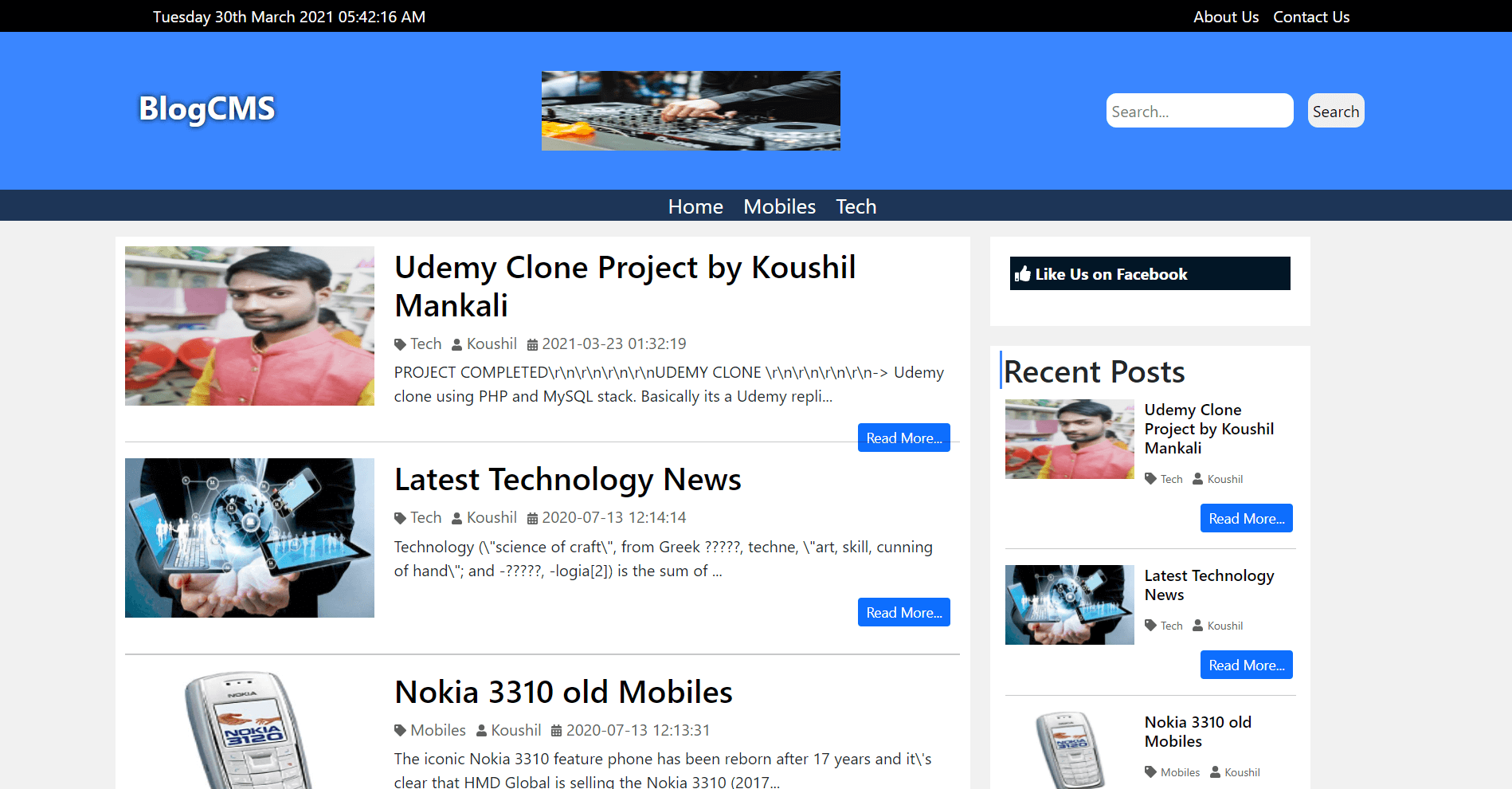Click the user icon in Nokia 3310 post meta
This screenshot has height=789, width=1512.
point(481,731)
